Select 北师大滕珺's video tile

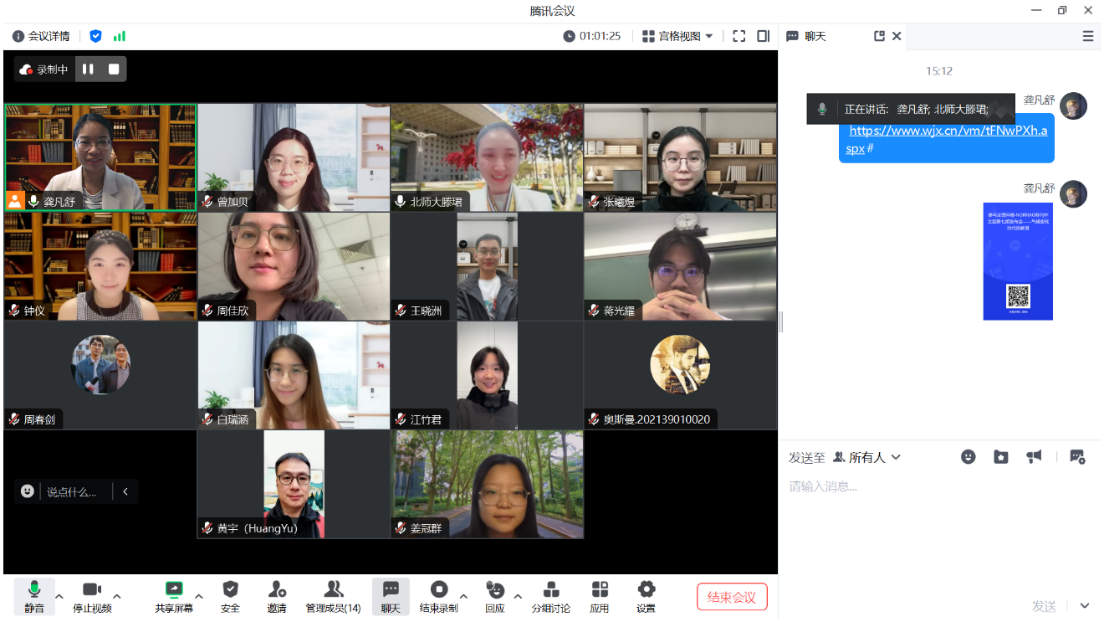487,158
